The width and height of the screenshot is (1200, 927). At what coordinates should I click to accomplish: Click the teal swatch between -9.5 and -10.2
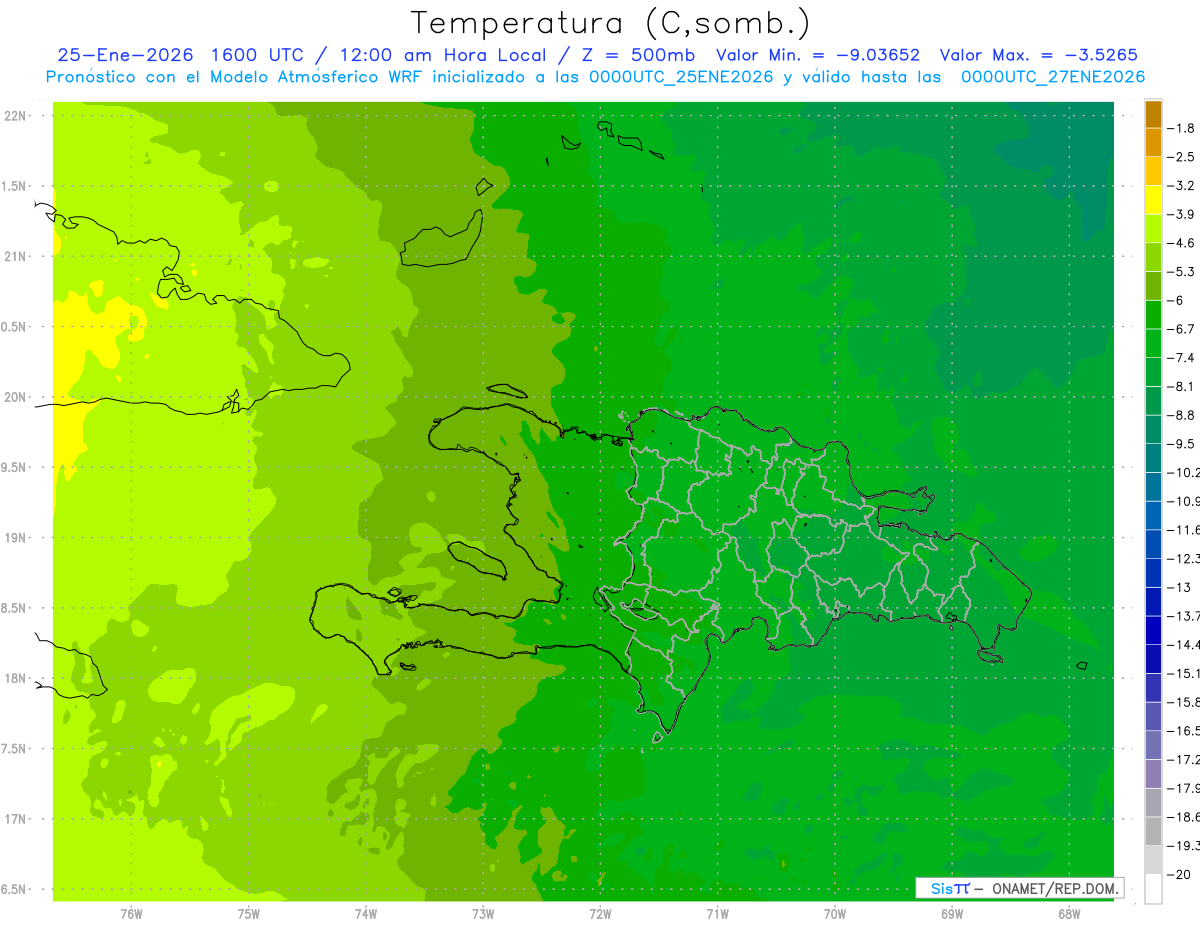click(1153, 458)
